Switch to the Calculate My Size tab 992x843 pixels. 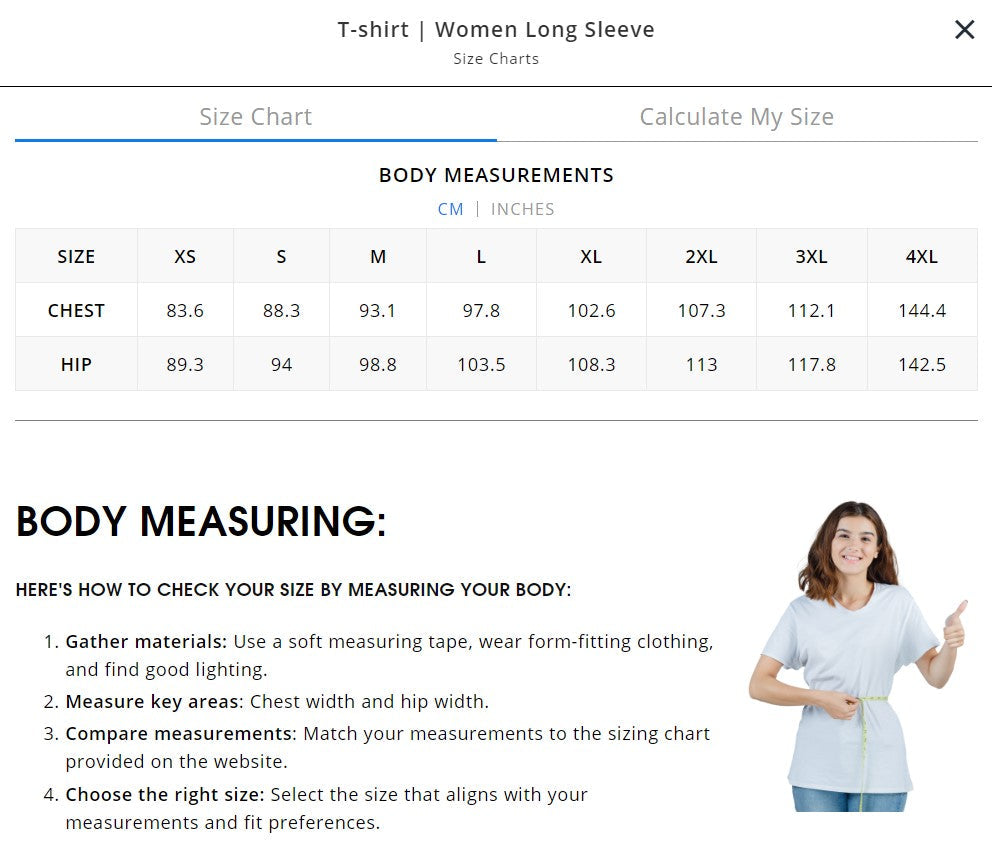coord(736,117)
